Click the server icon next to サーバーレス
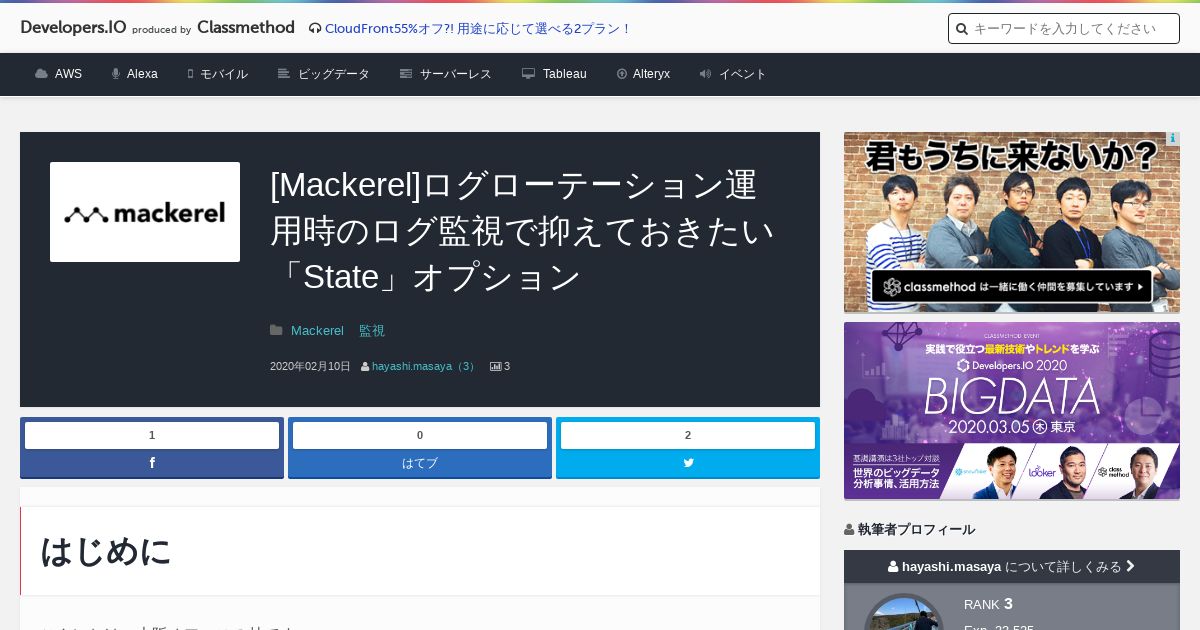The height and width of the screenshot is (630, 1200). pos(406,74)
